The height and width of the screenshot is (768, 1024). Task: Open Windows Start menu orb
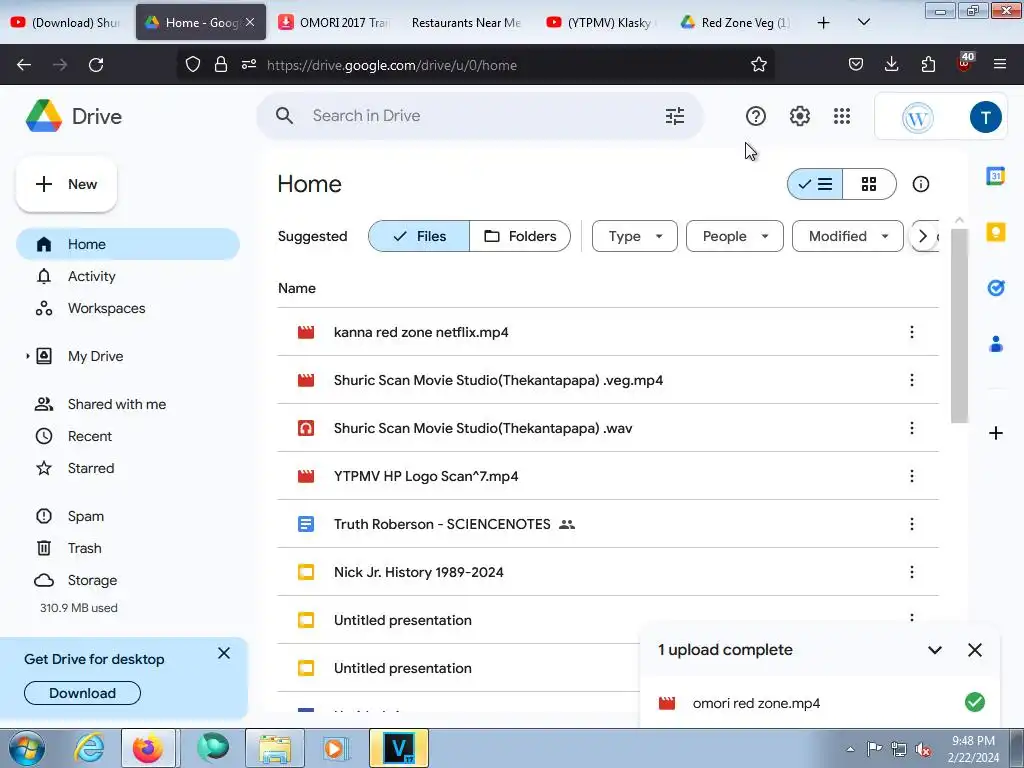25,748
